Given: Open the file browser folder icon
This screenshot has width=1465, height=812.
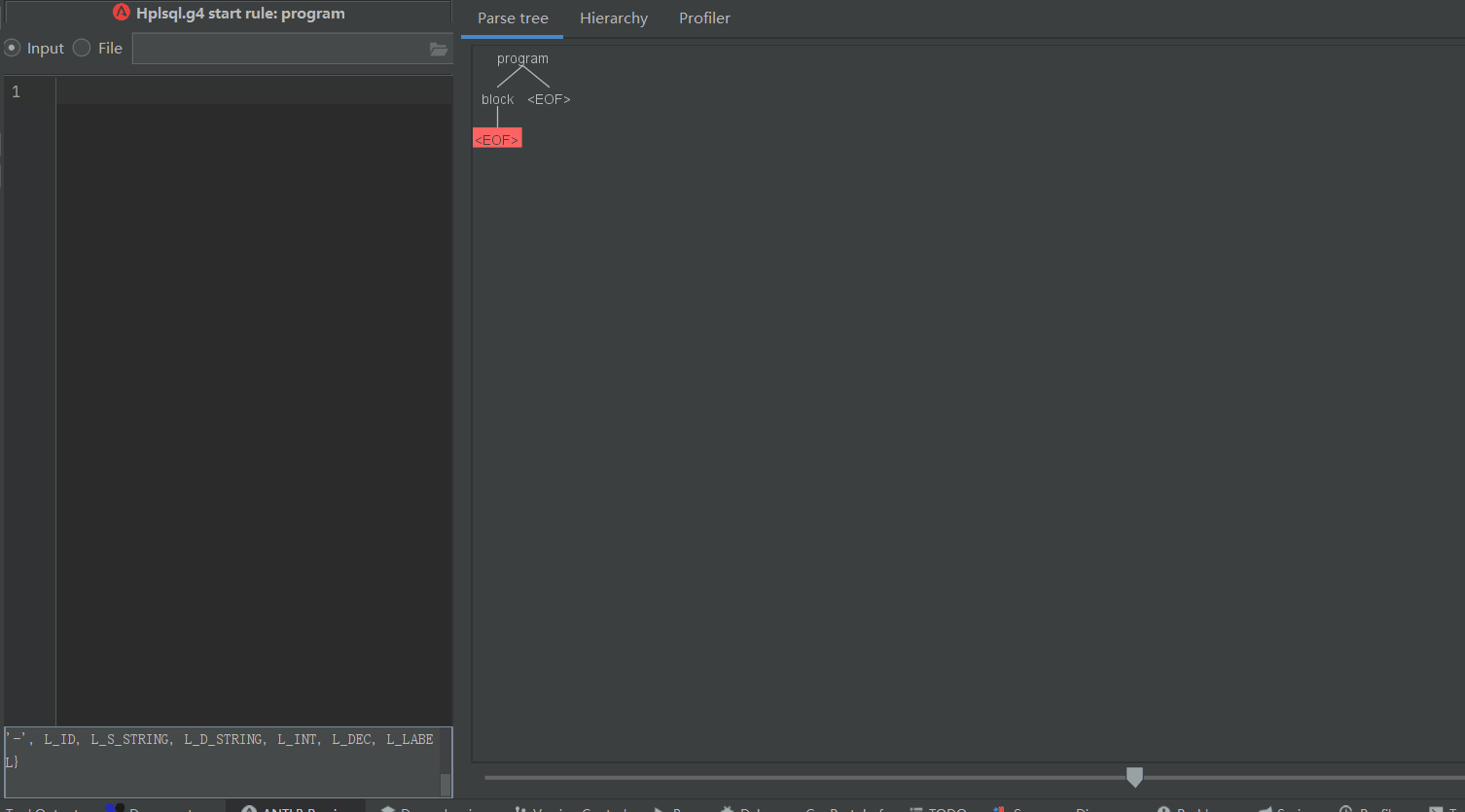Looking at the screenshot, I should click(439, 49).
